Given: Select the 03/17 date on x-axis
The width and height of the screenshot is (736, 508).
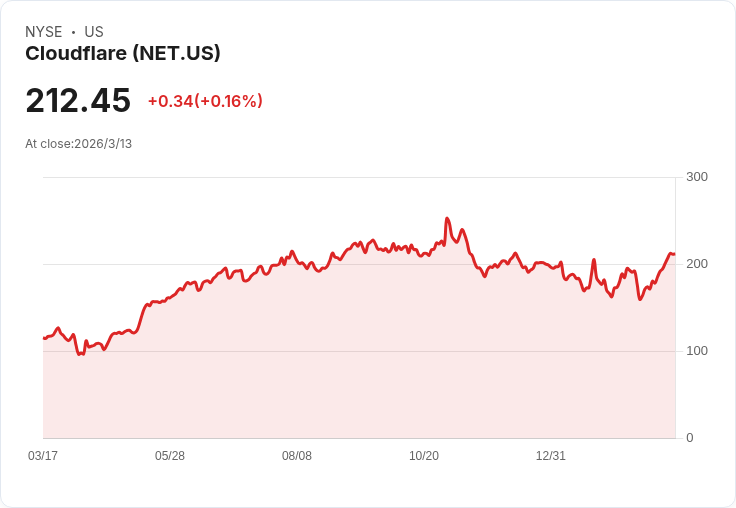Looking at the screenshot, I should pos(43,456).
